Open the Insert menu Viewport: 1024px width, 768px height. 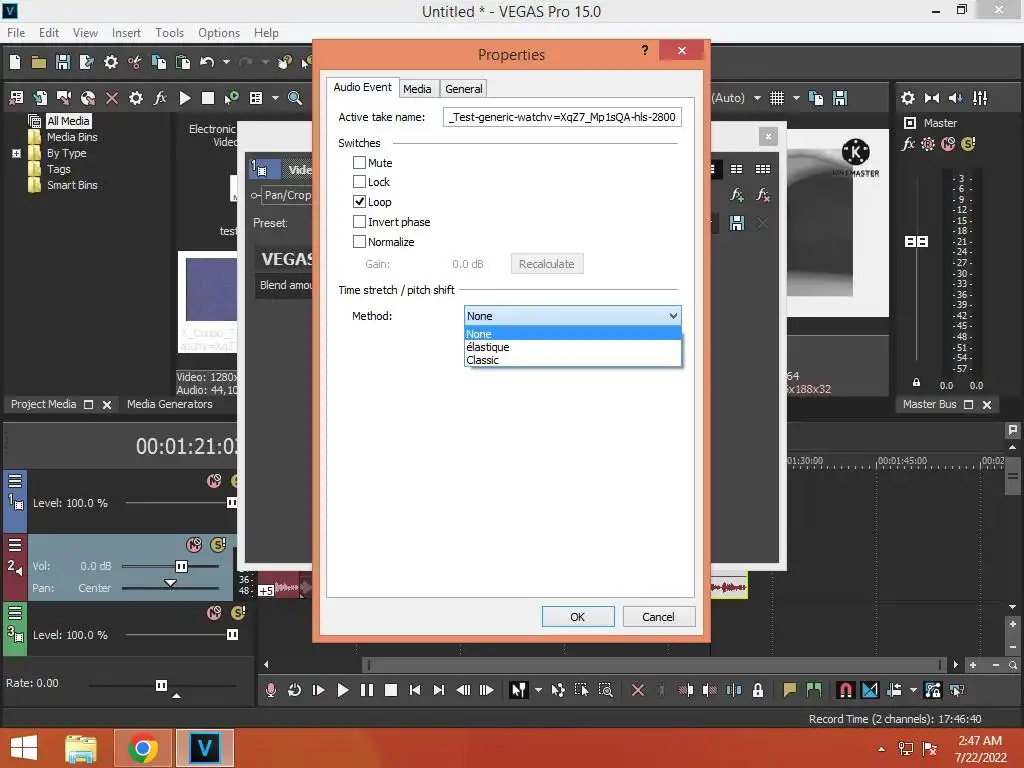click(x=126, y=33)
